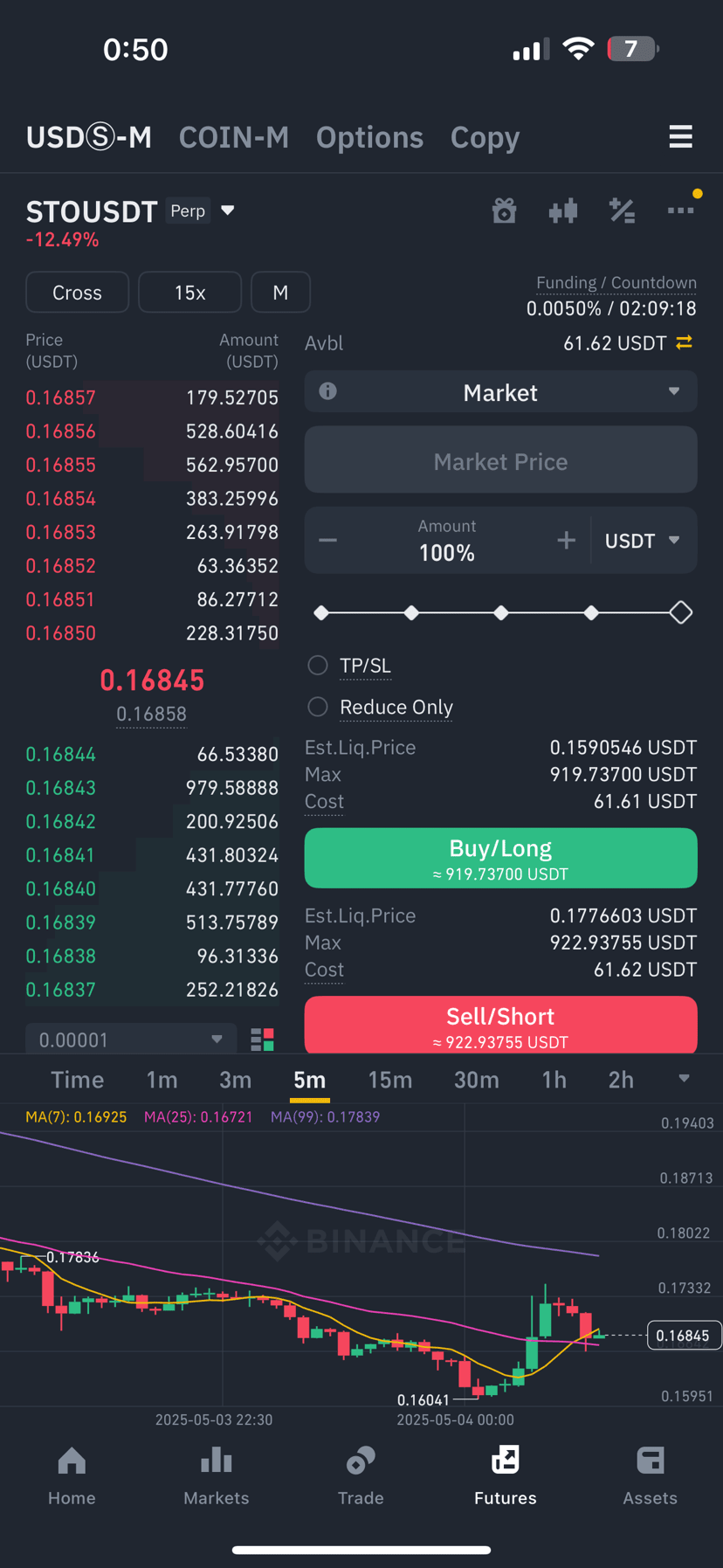
Task: Tap the gift rewards icon
Action: coord(504,211)
